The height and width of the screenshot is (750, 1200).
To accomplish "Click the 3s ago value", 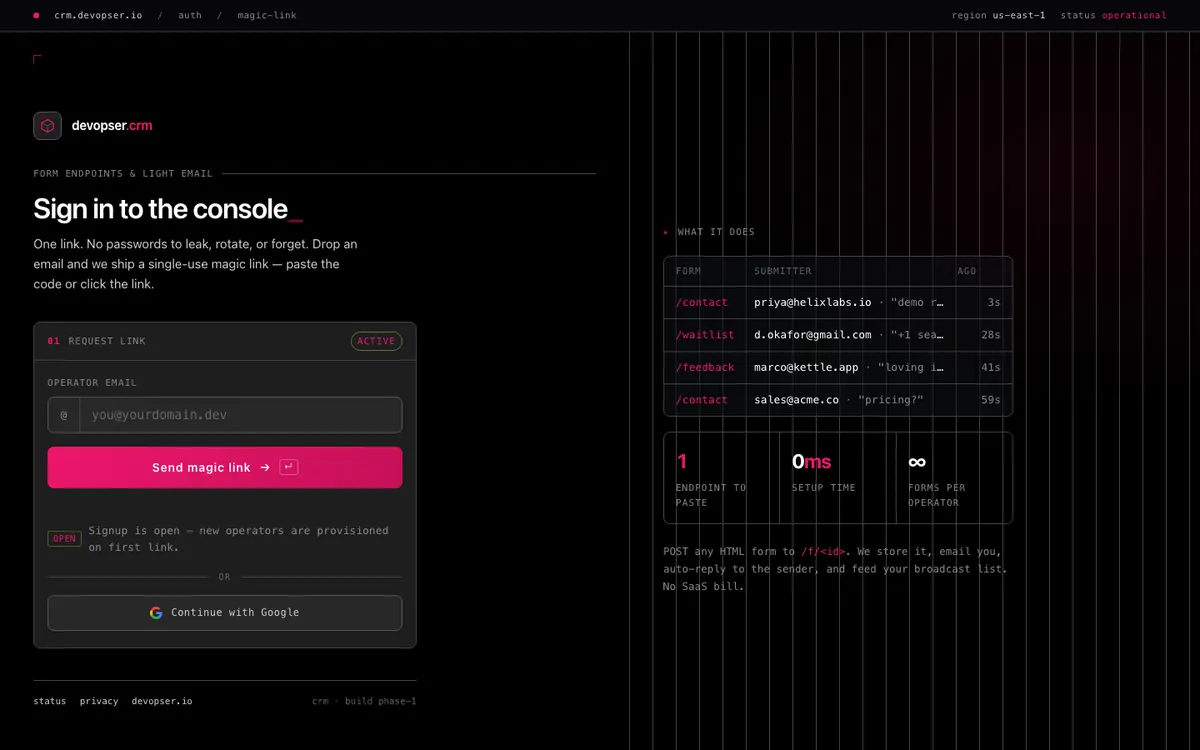I will tap(993, 302).
